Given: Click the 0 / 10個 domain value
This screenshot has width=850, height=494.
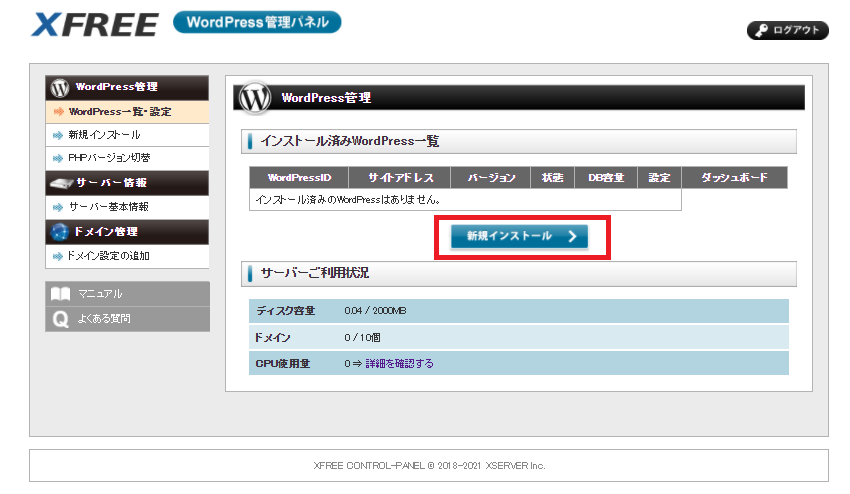Looking at the screenshot, I should tap(362, 337).
